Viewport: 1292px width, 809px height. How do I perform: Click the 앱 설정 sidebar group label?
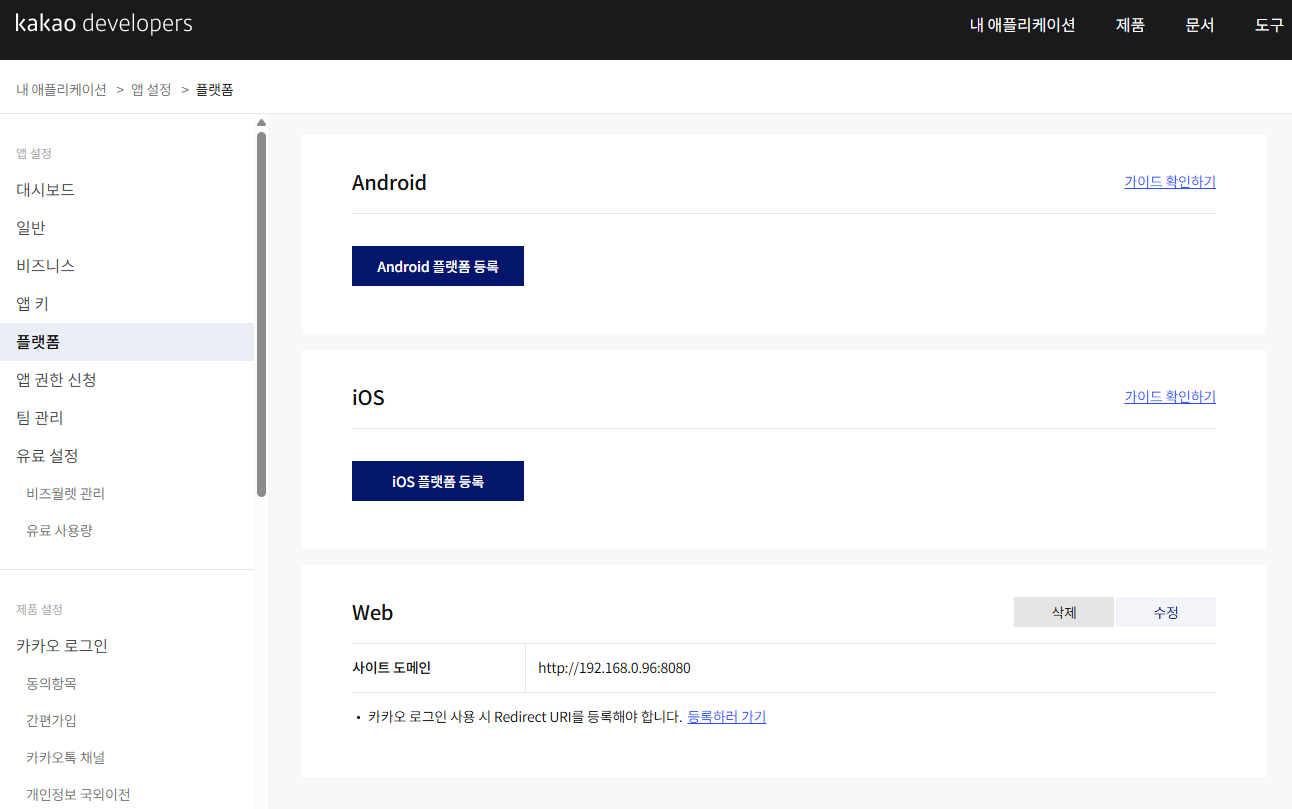tap(34, 154)
